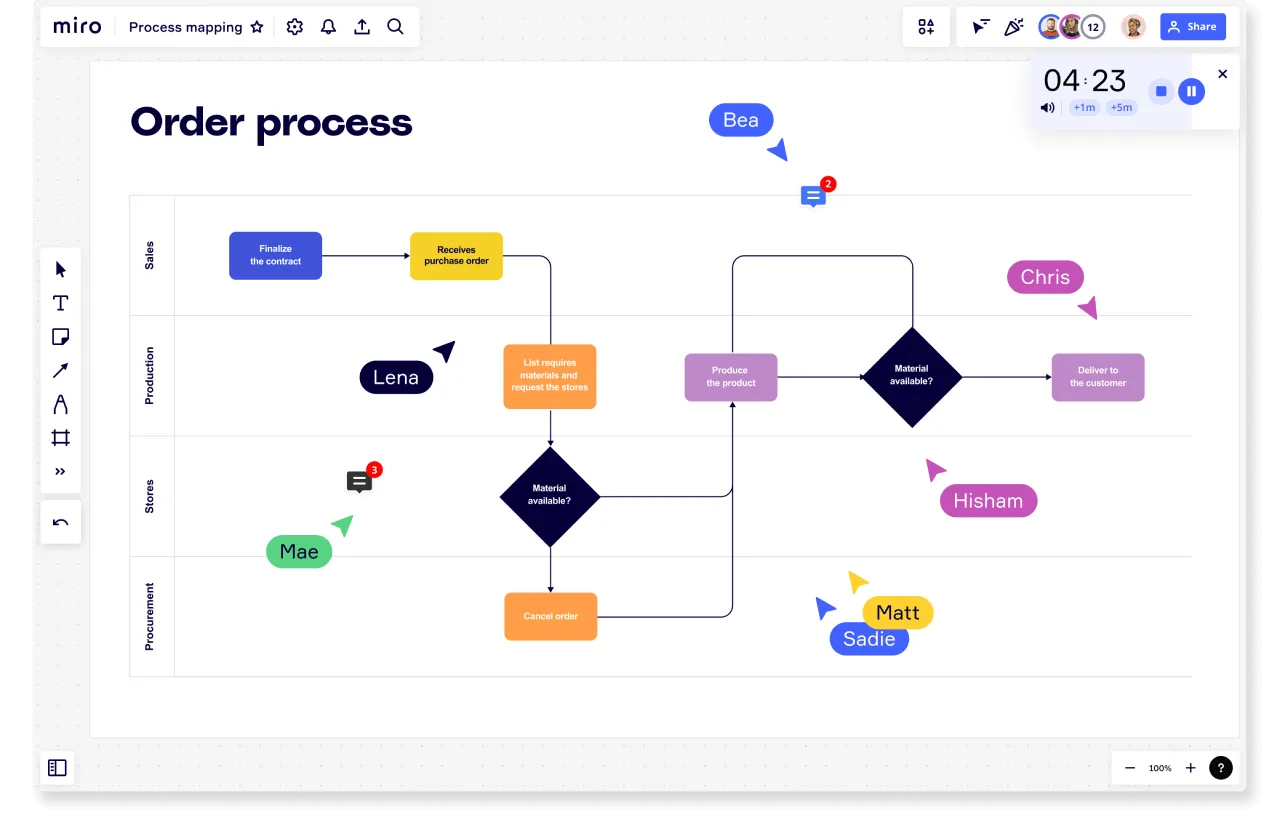1280x840 pixels.
Task: Add one minute with the +1m button
Action: tap(1084, 107)
